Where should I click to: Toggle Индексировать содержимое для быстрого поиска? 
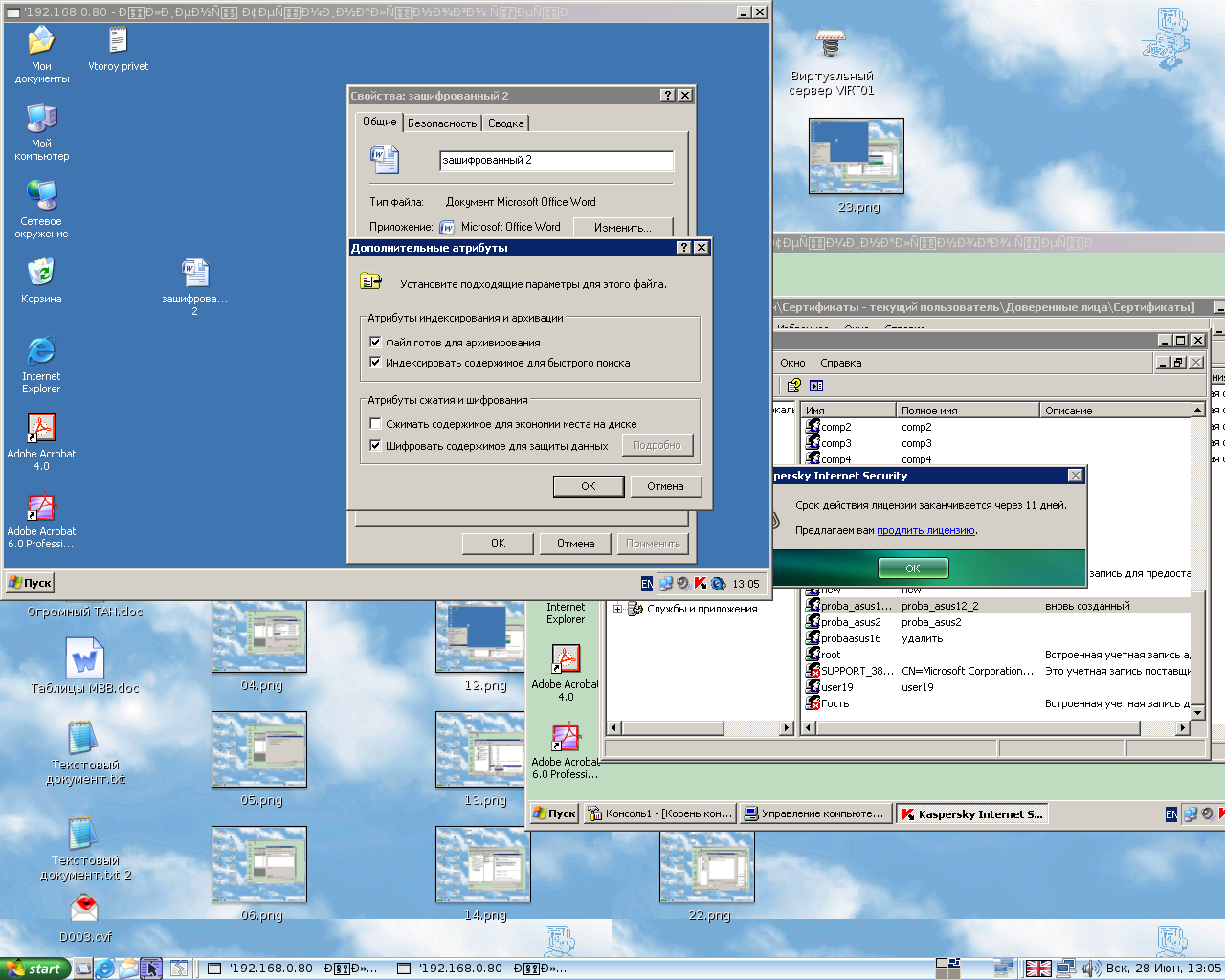click(x=375, y=363)
